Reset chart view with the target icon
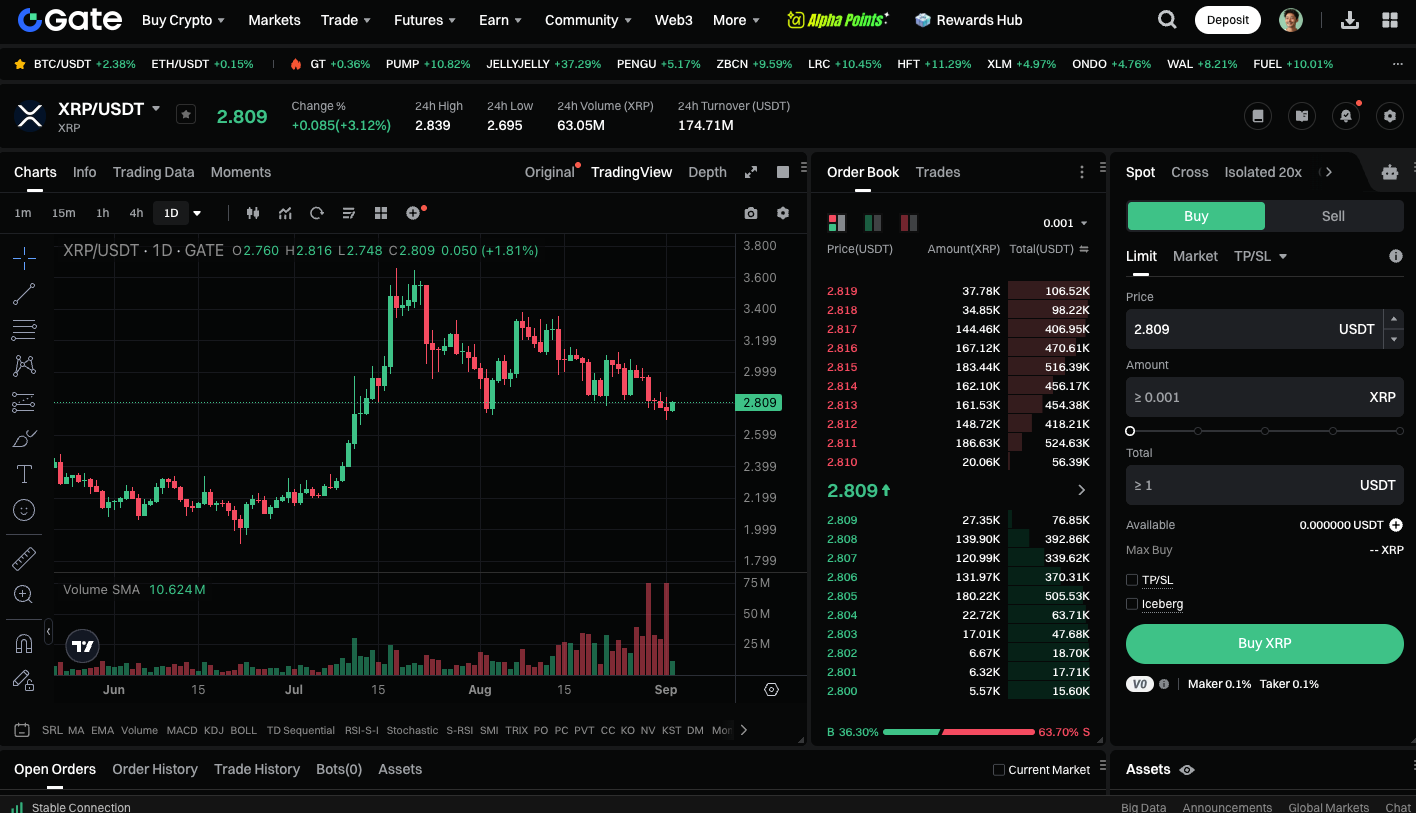The height and width of the screenshot is (813, 1416). pyautogui.click(x=771, y=690)
